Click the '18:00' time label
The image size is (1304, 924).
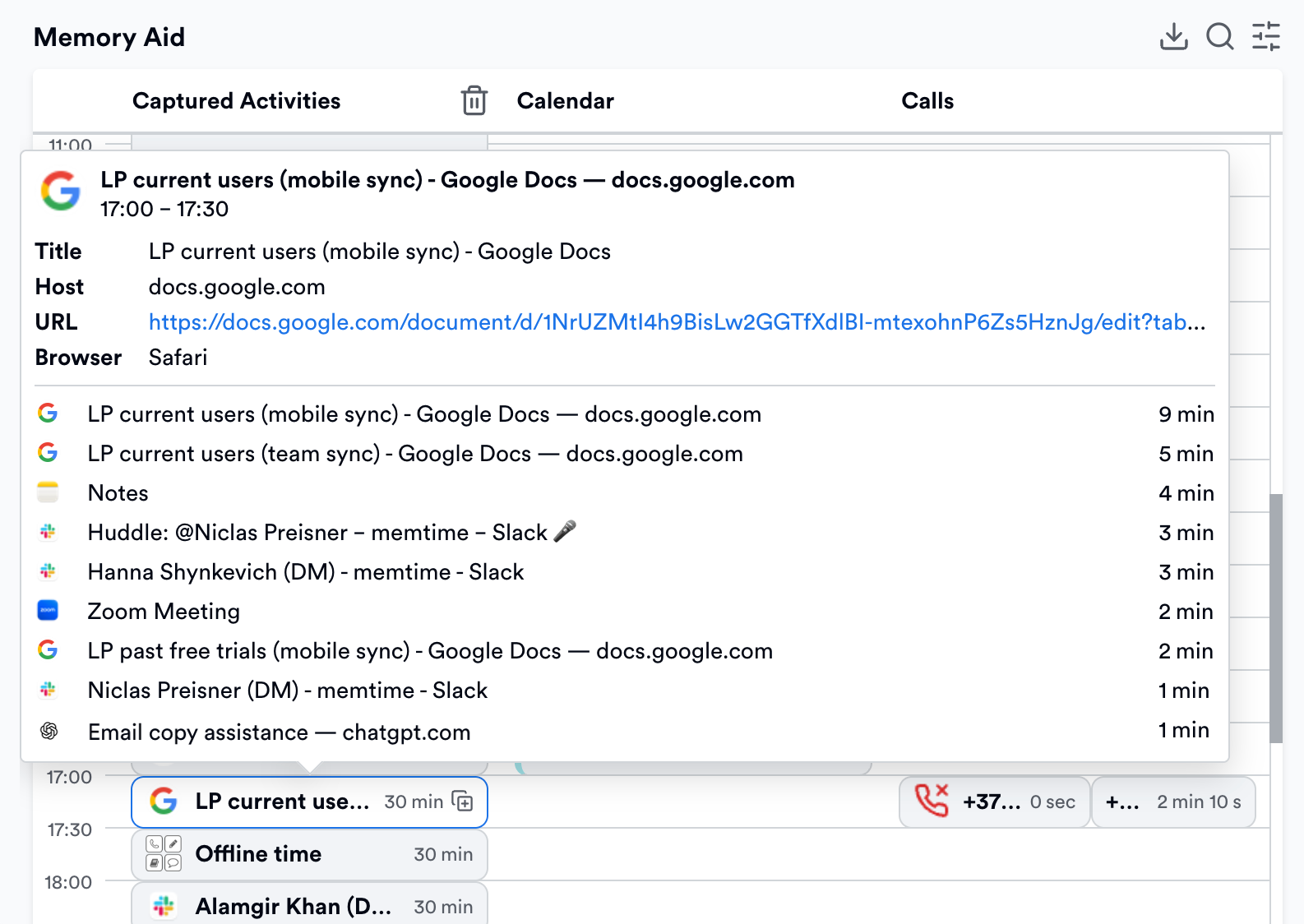[x=68, y=882]
